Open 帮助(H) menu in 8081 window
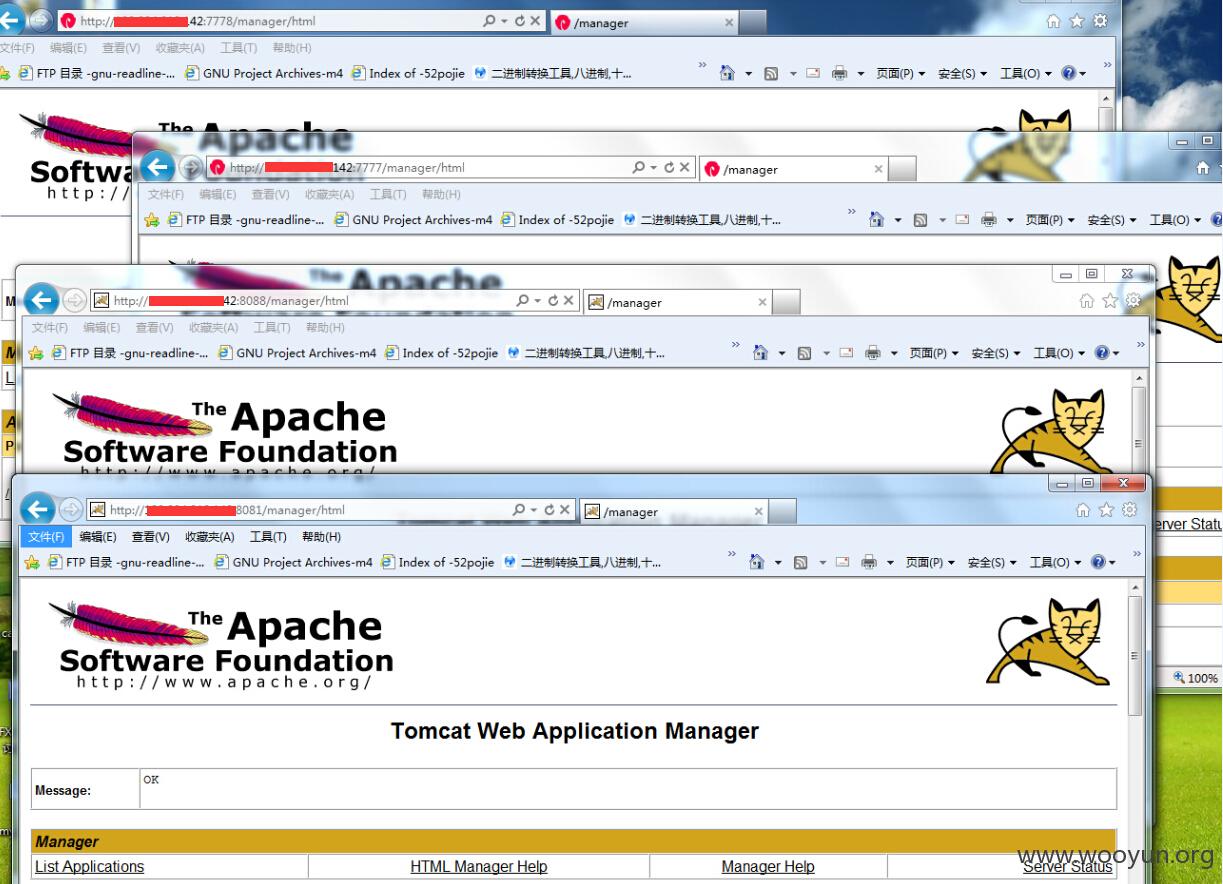 (321, 537)
